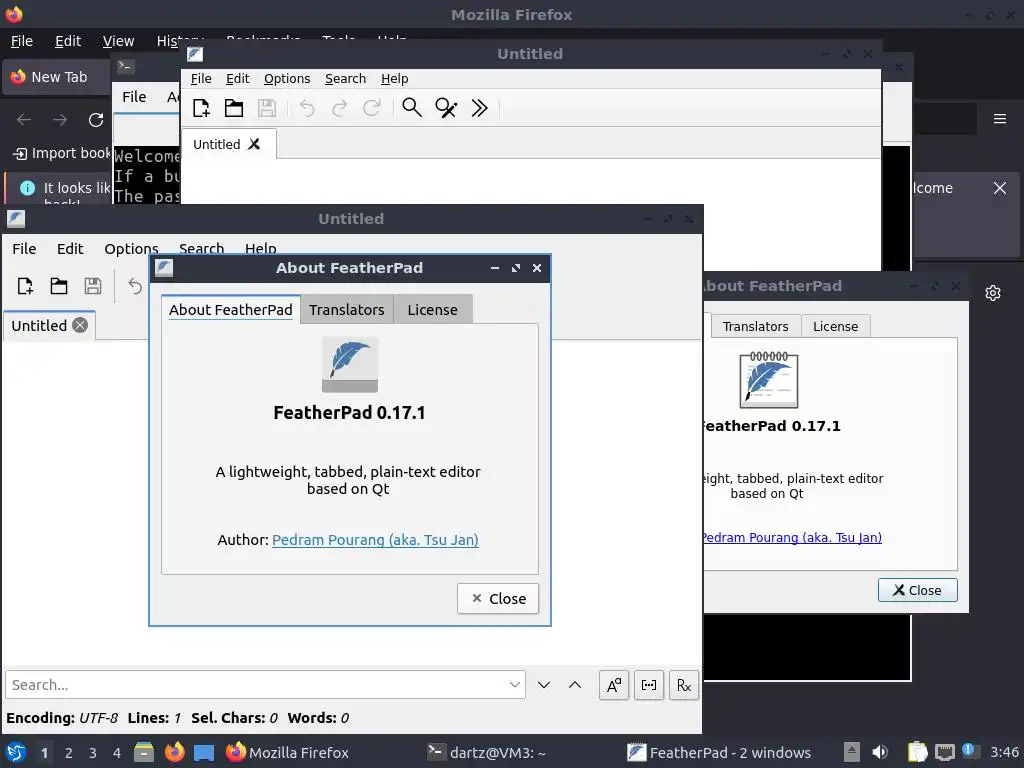1024x768 pixels.
Task: Switch to License tab in front About dialog
Action: tap(432, 310)
